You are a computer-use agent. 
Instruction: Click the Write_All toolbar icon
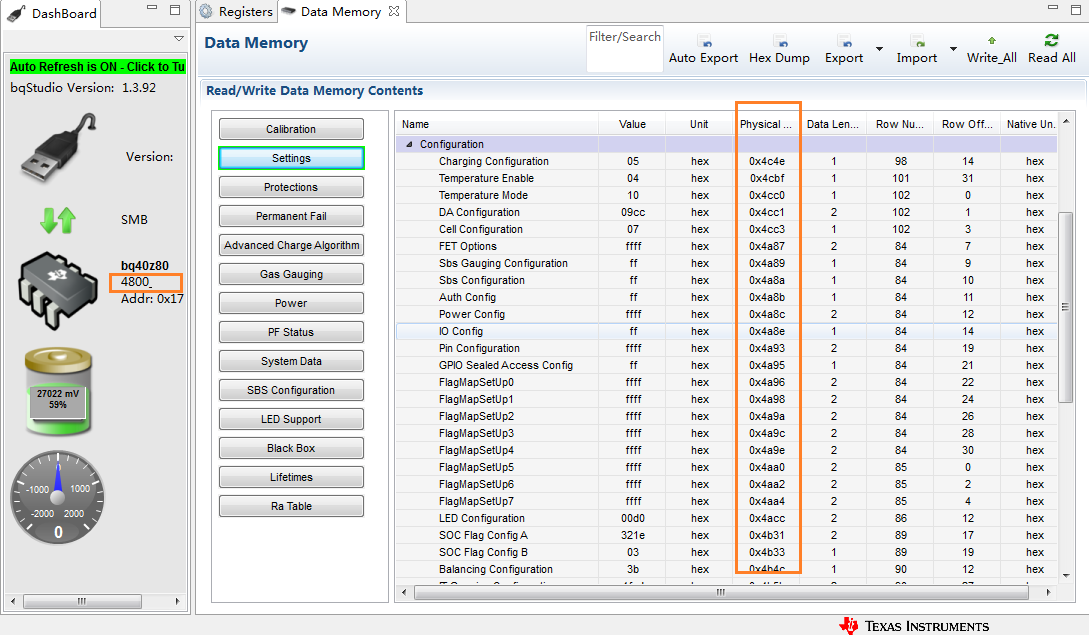point(992,41)
